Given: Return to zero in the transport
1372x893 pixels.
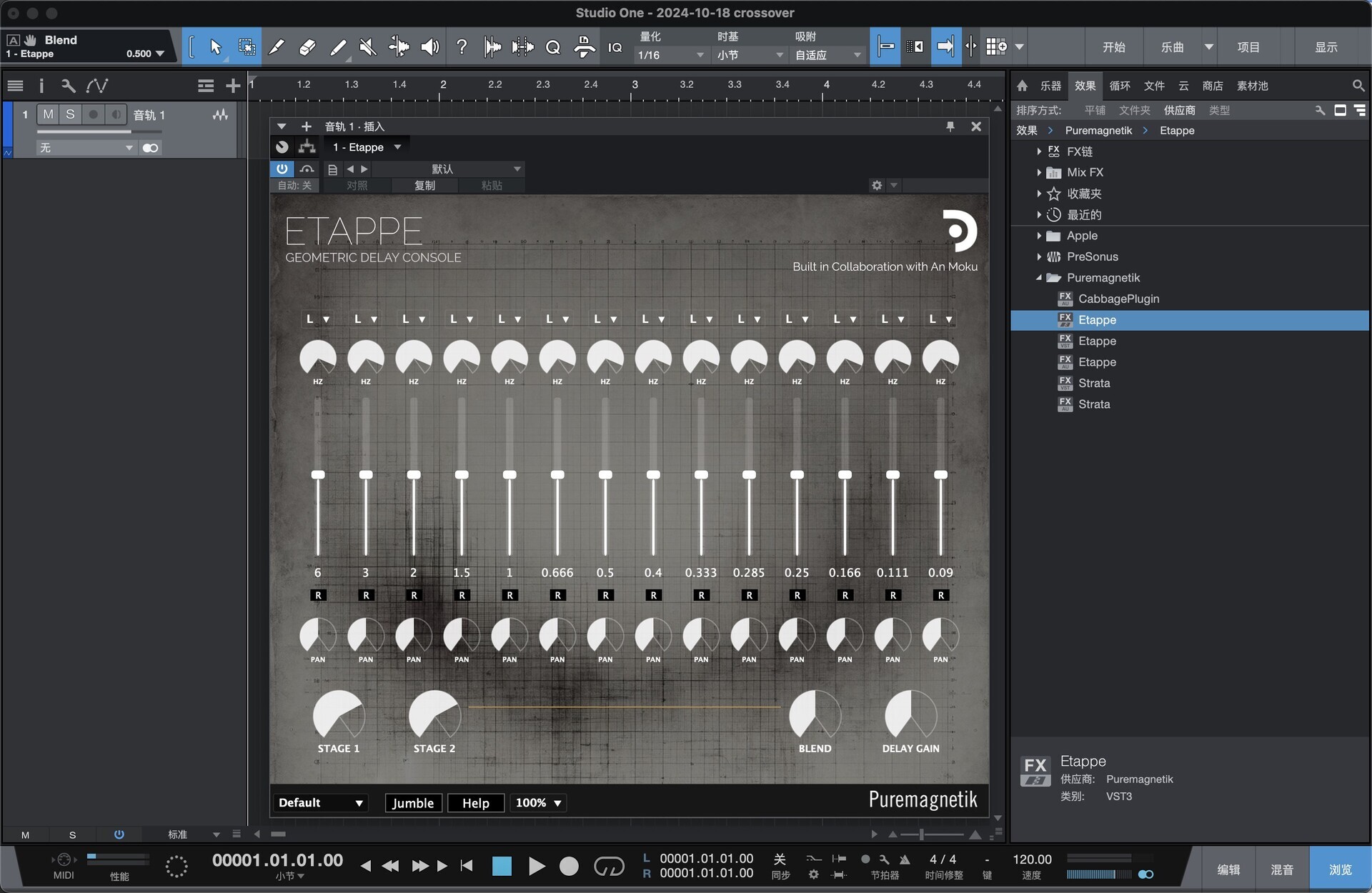Looking at the screenshot, I should click(x=467, y=866).
